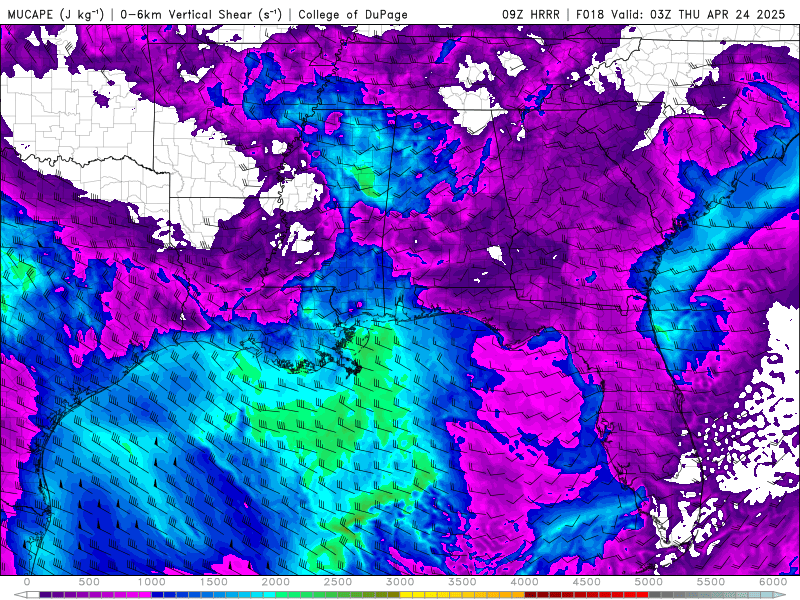Click the "MUCAPE (J kg⁻¹)" title text
800x600 pixels.
56,14
